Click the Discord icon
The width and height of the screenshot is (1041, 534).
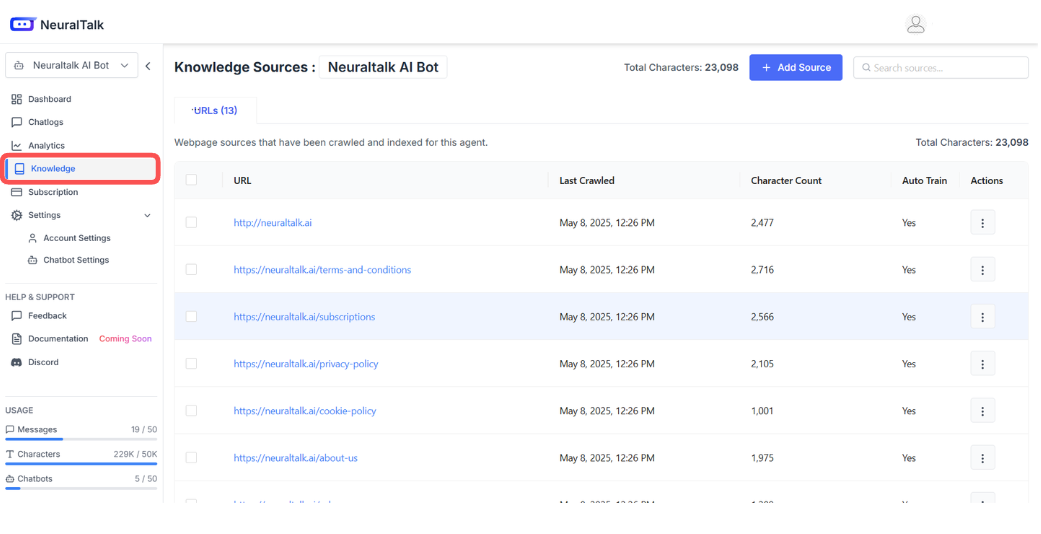(17, 362)
